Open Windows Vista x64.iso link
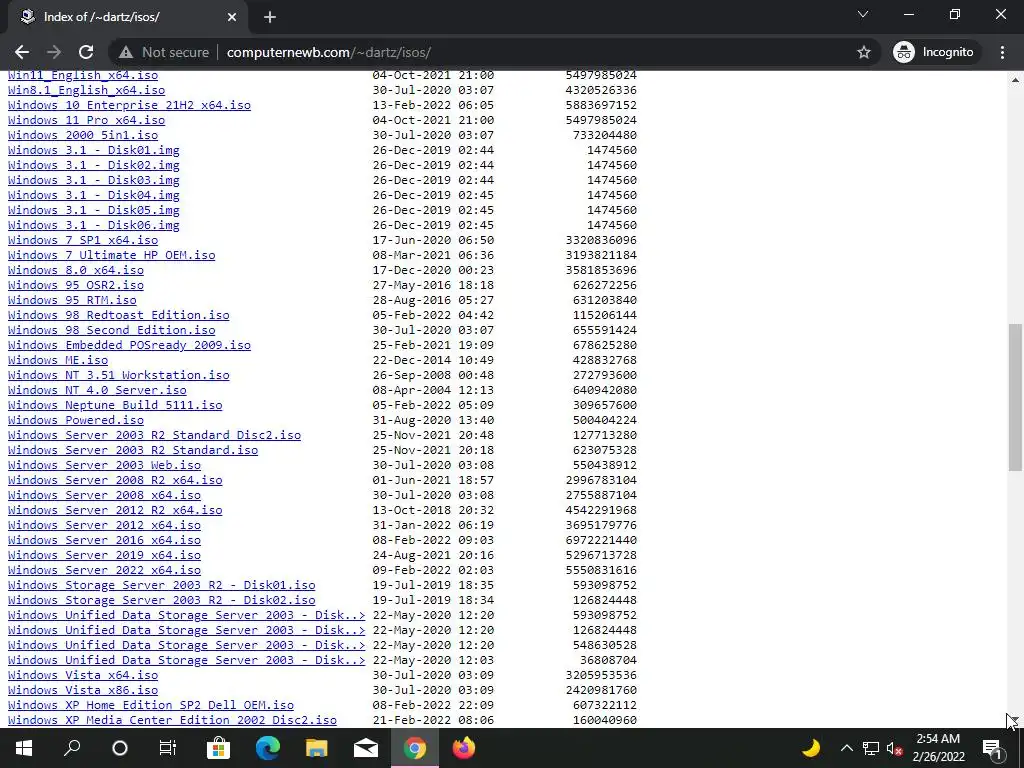This screenshot has height=768, width=1024. [83, 676]
